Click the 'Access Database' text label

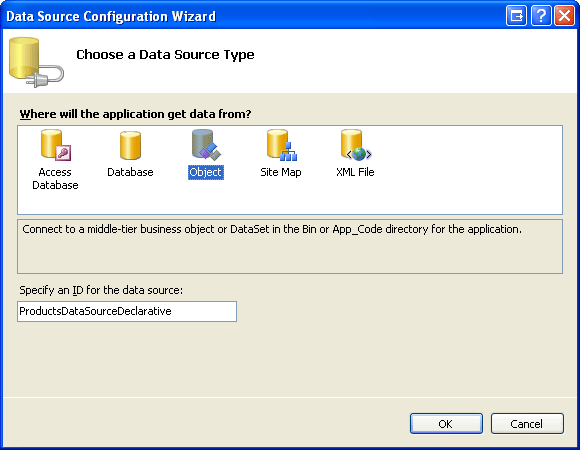(55, 179)
